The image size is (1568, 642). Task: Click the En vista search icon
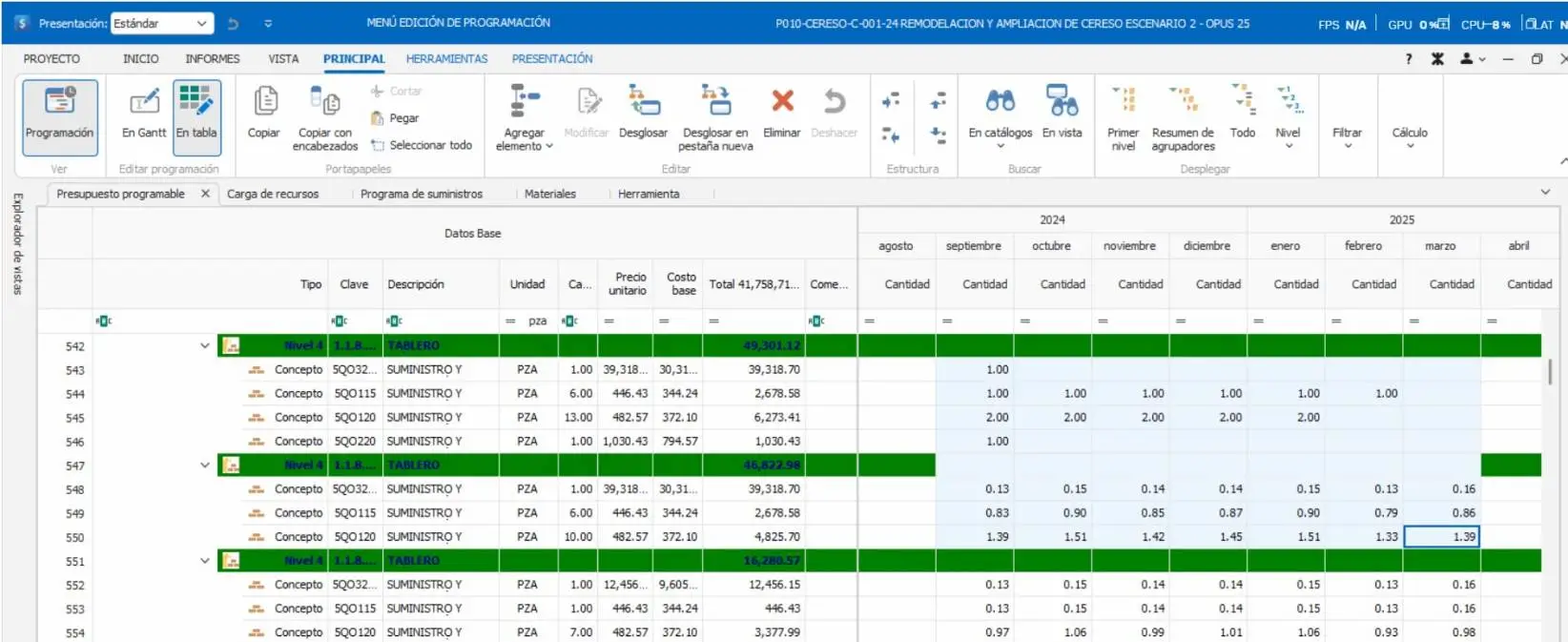1062,101
